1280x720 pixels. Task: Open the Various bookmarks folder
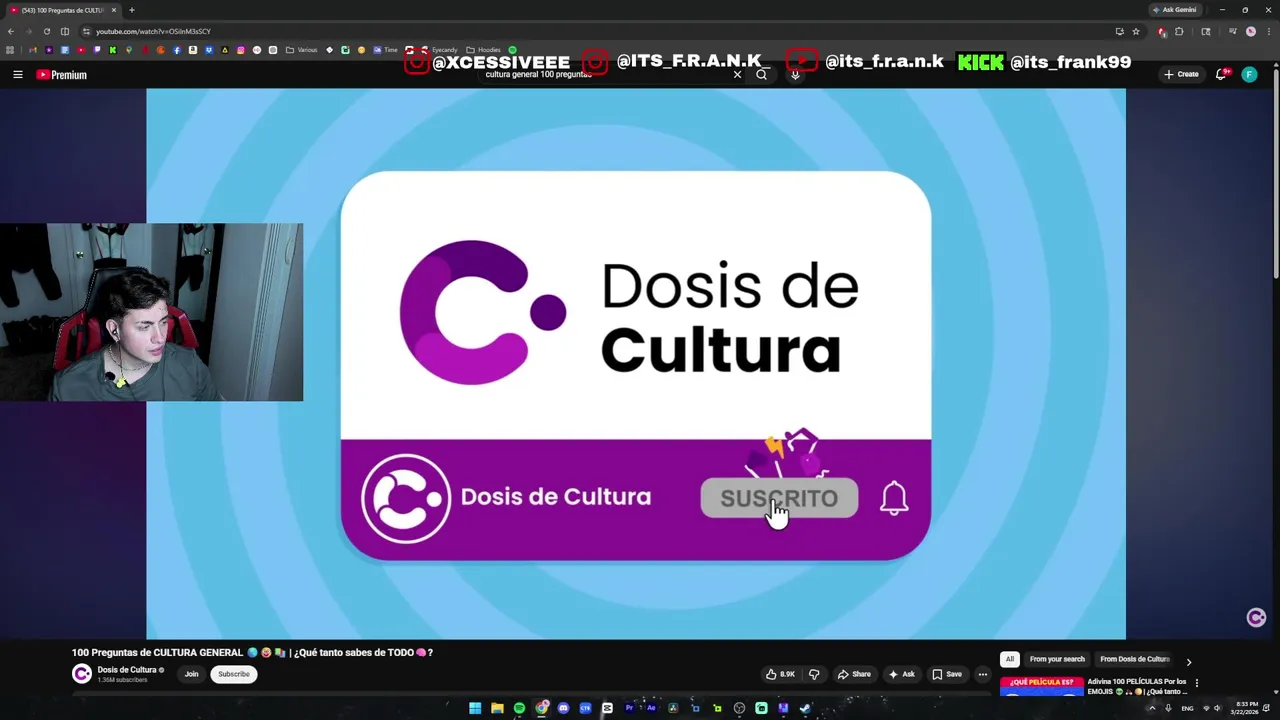click(301, 50)
